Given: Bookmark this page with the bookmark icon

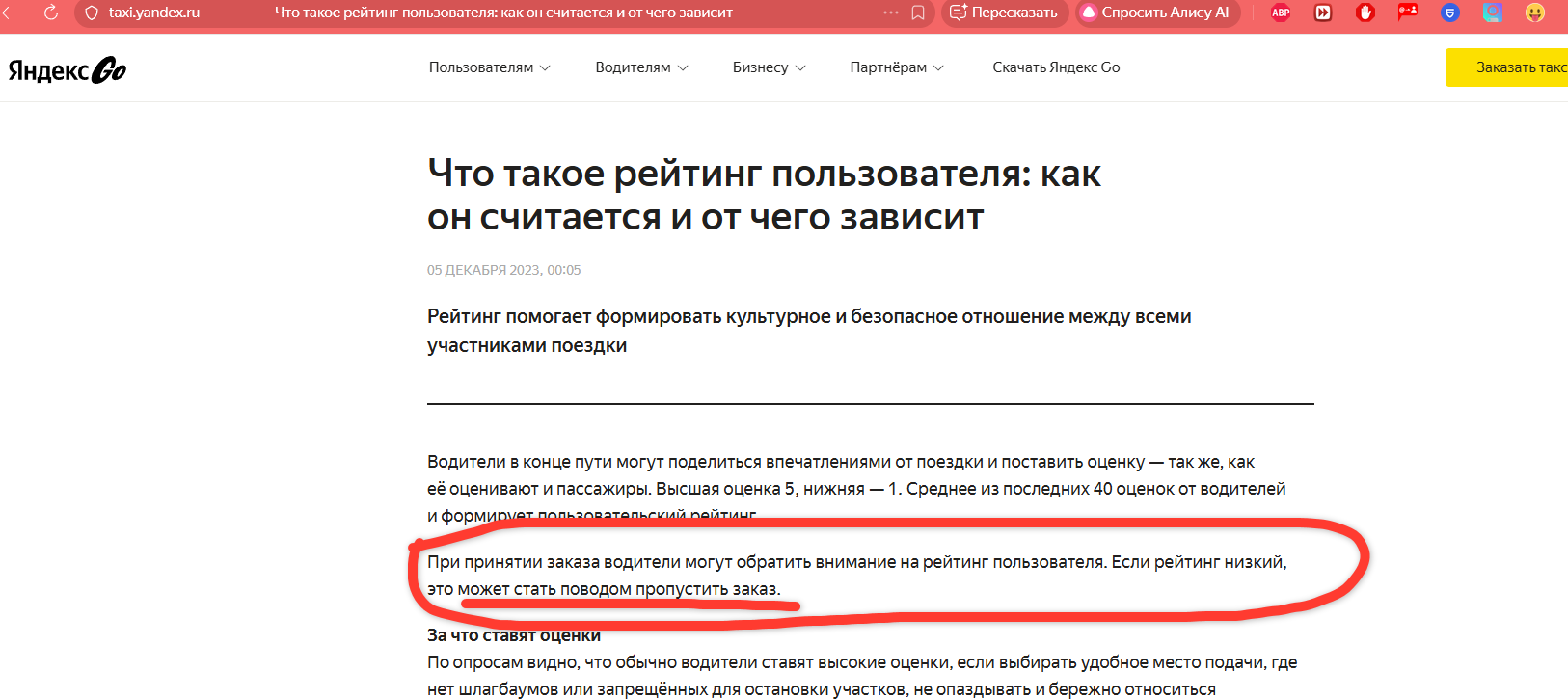Looking at the screenshot, I should tap(918, 13).
